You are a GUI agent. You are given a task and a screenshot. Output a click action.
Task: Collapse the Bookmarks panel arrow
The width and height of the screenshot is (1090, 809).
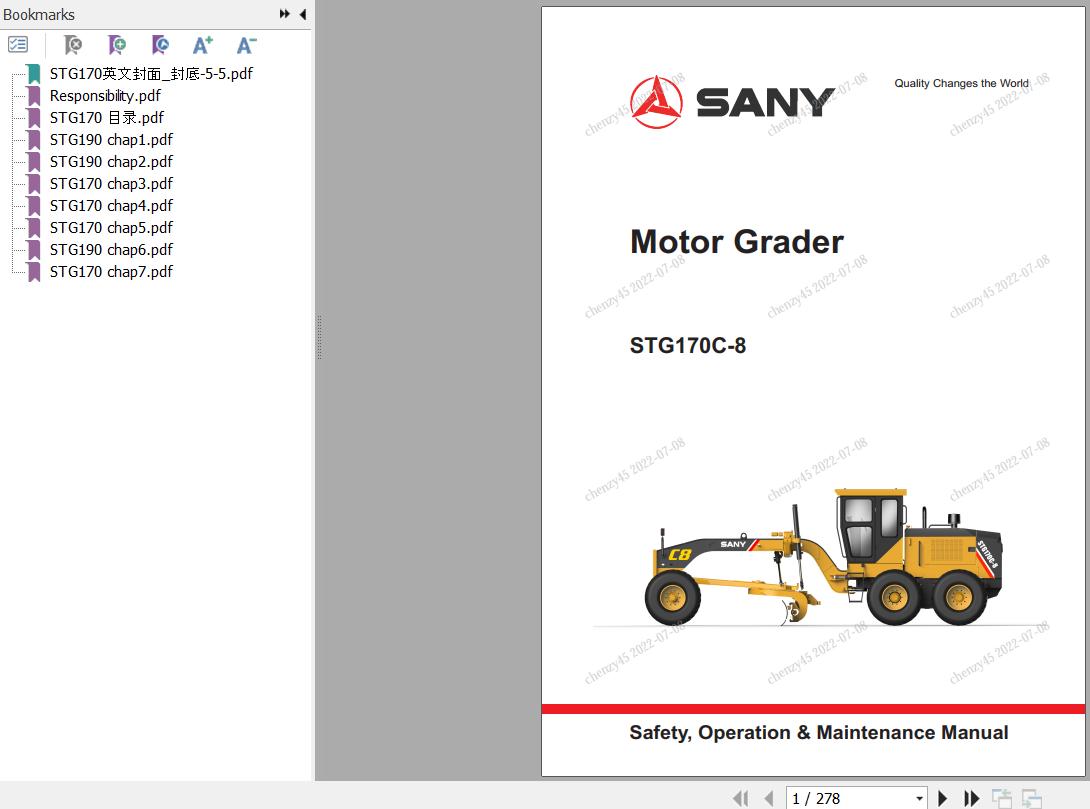[x=303, y=14]
